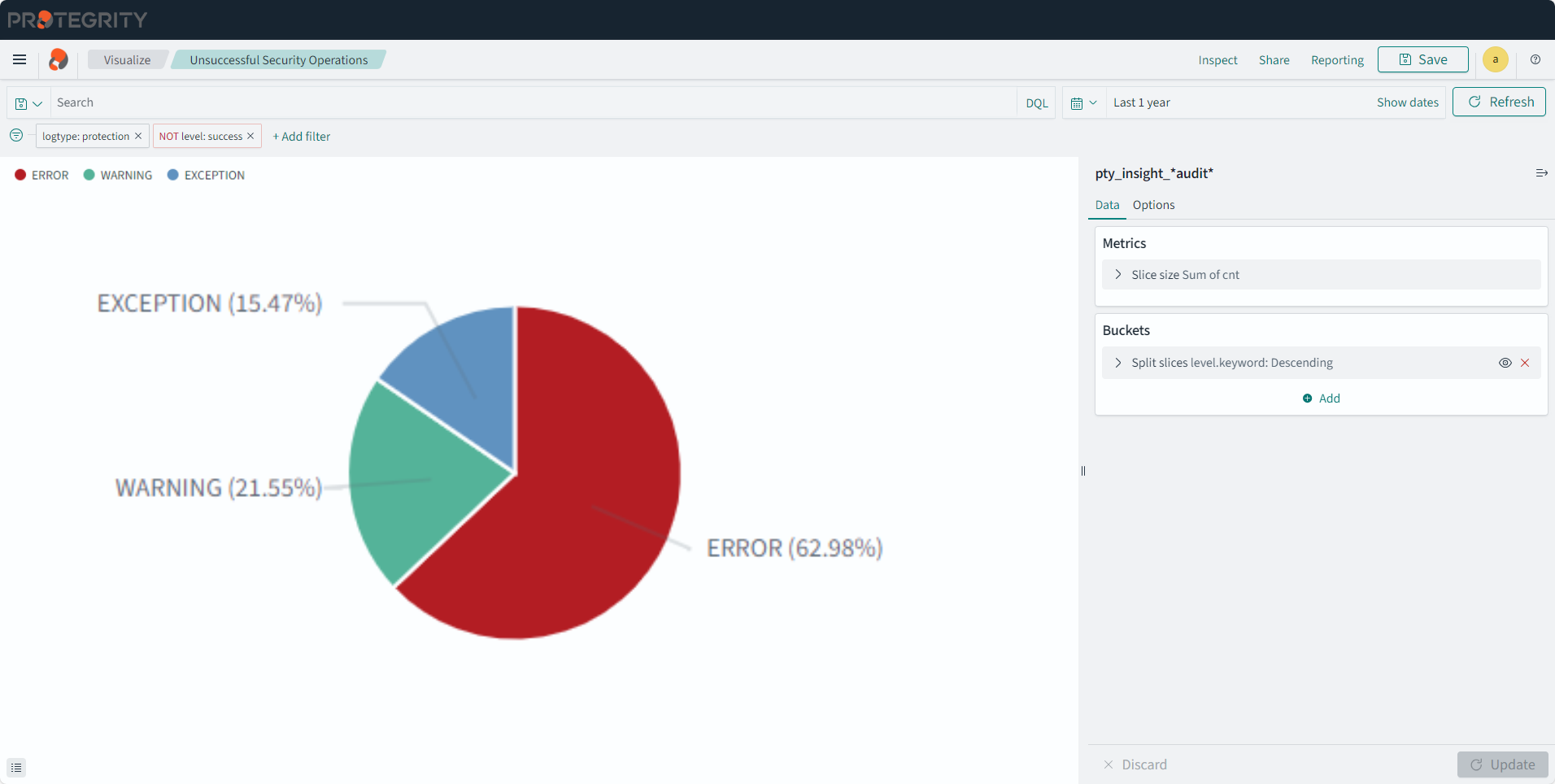Collapse the editor sidebar panel icon
This screenshot has width=1555, height=784.
click(x=1541, y=173)
